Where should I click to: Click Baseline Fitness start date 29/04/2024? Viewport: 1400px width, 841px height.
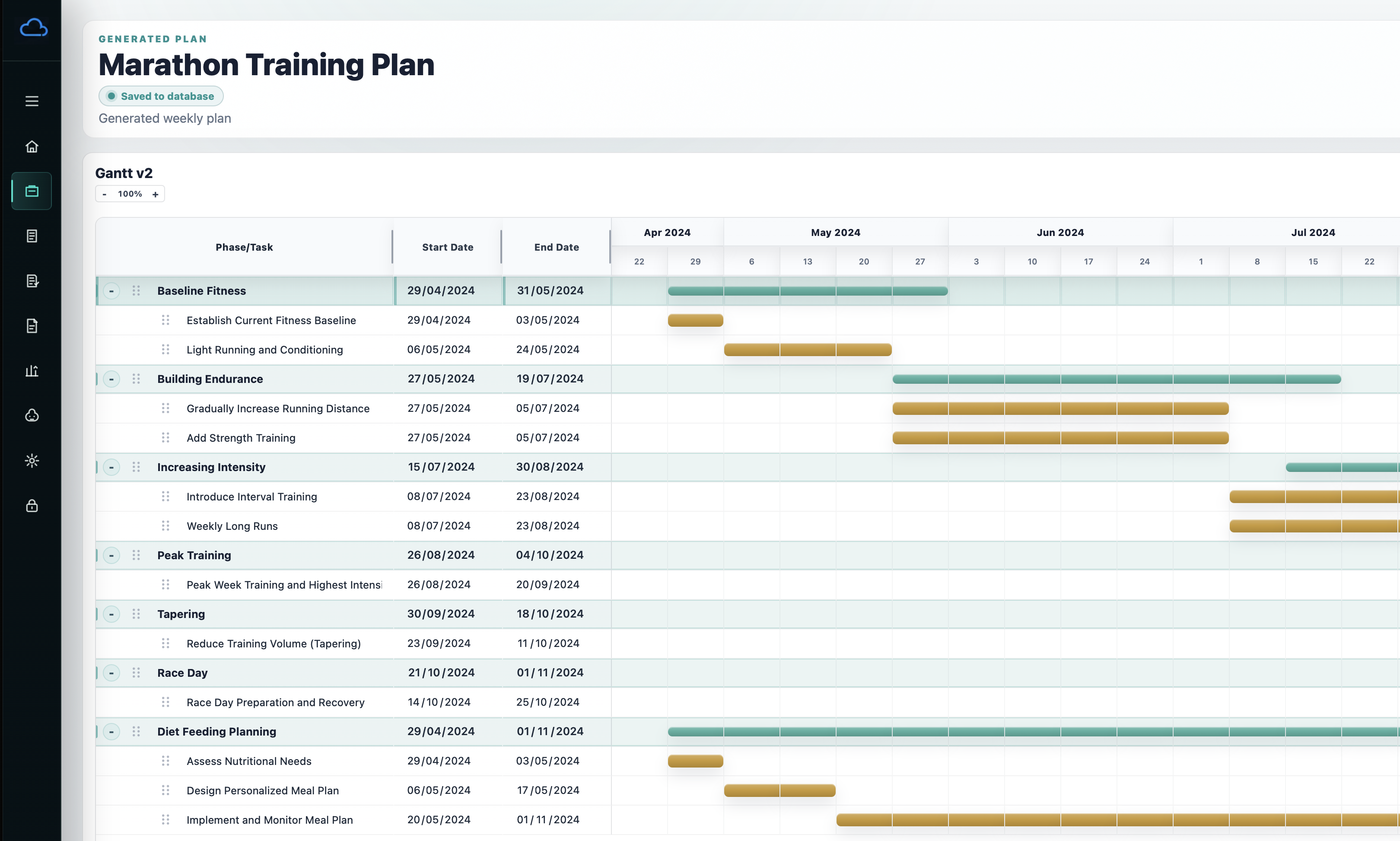(x=441, y=290)
